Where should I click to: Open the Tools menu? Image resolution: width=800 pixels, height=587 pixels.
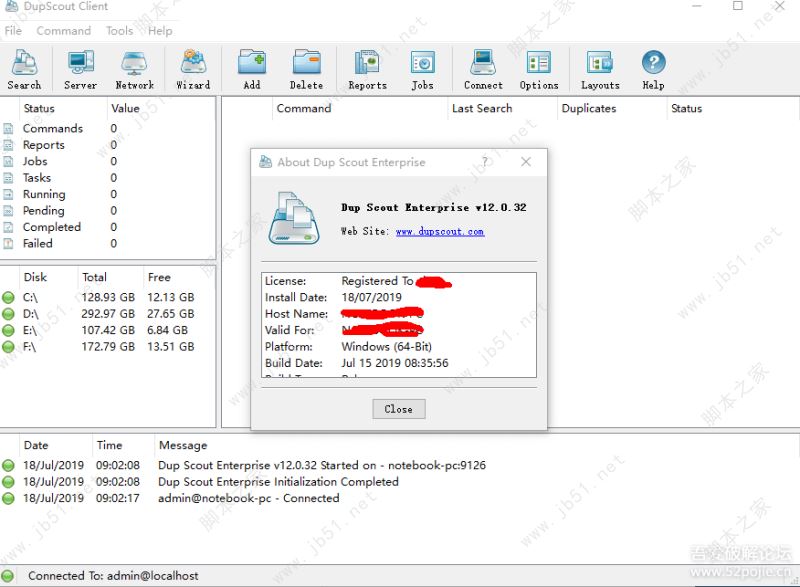click(x=119, y=31)
